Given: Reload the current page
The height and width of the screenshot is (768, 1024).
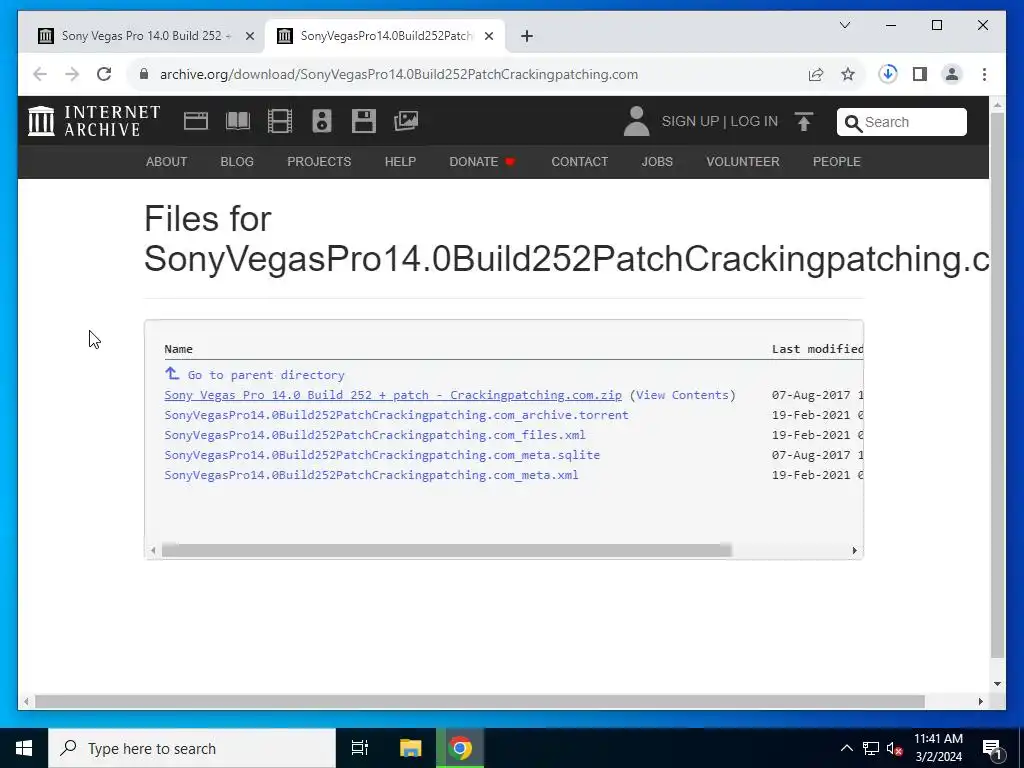Looking at the screenshot, I should click(104, 74).
